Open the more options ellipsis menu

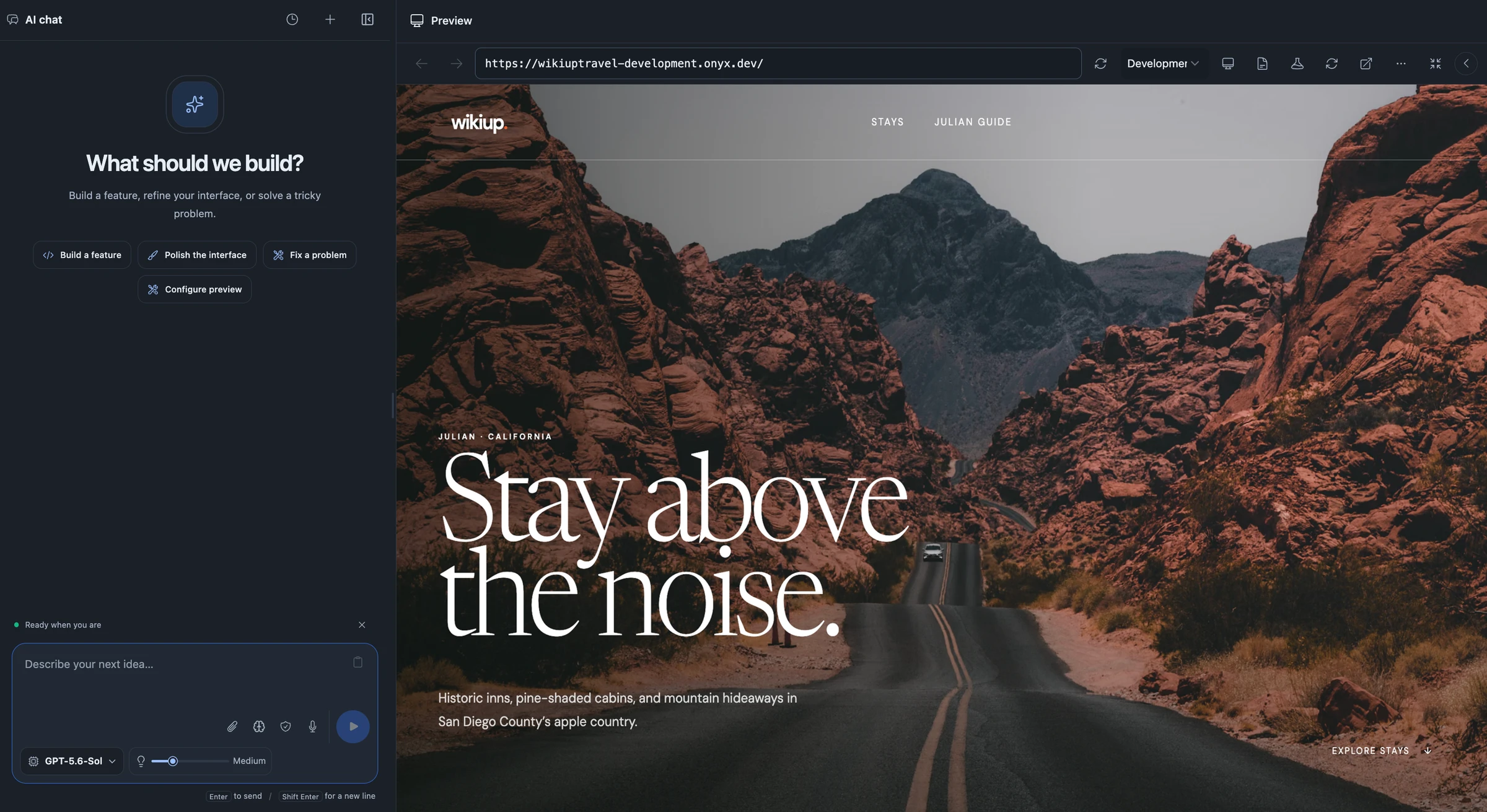pos(1401,63)
